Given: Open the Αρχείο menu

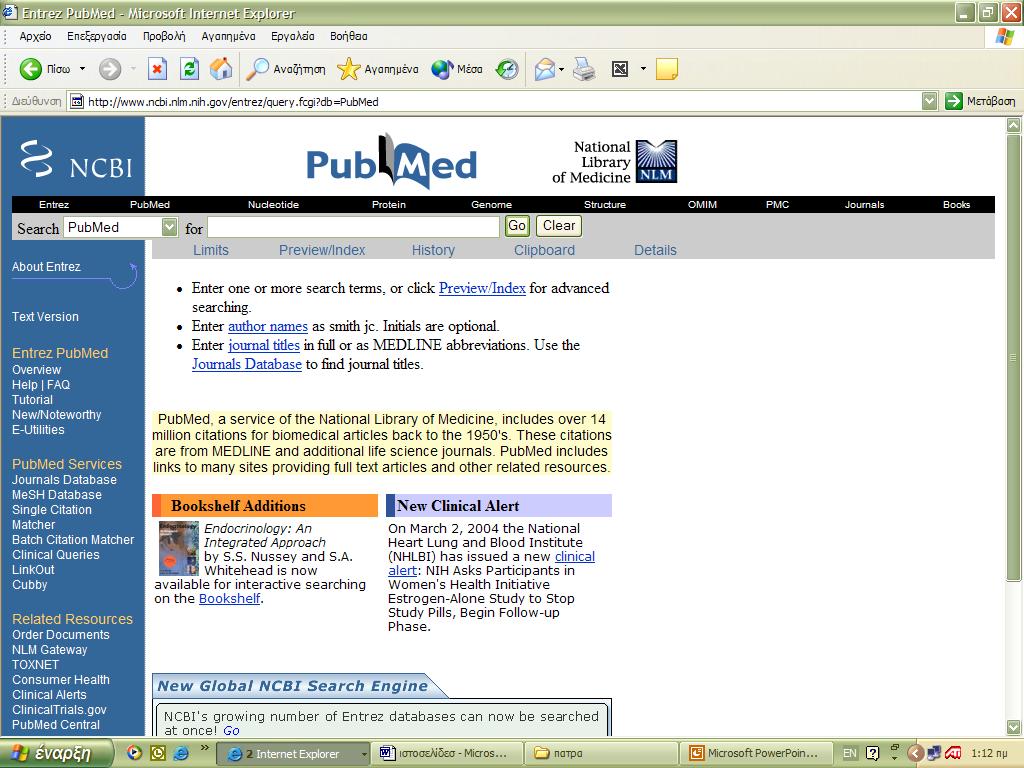Looking at the screenshot, I should (x=35, y=37).
